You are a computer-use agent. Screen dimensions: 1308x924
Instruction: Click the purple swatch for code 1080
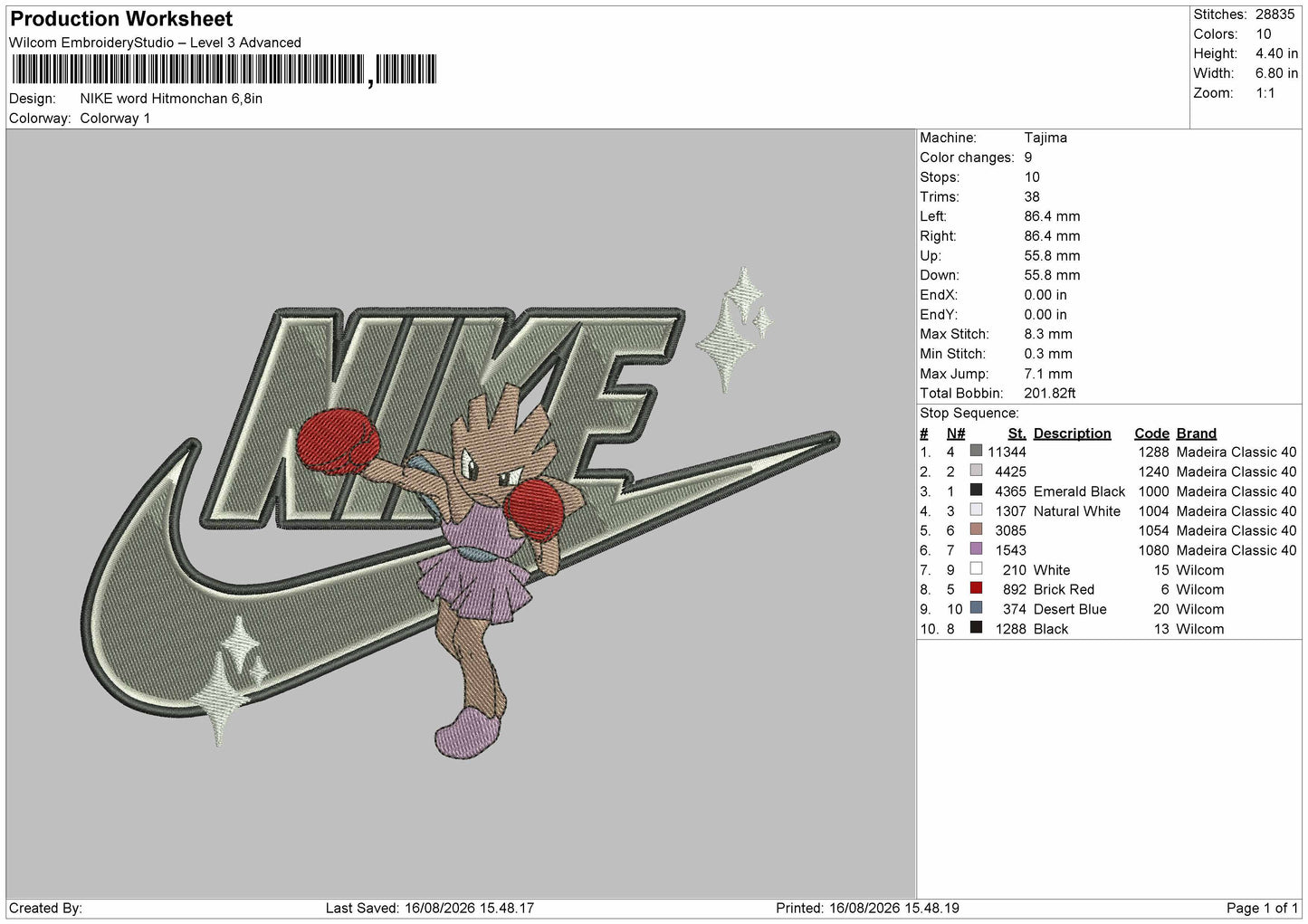click(976, 550)
